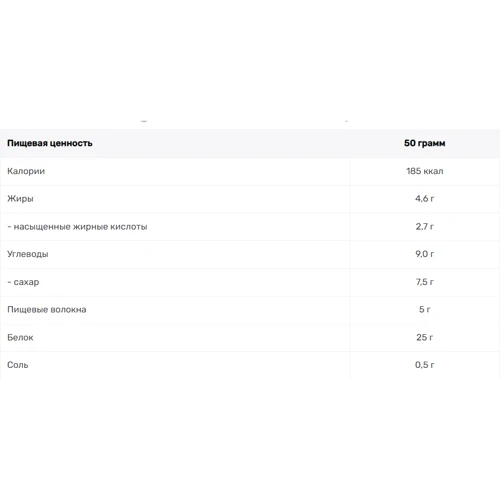
Task: Click the 'Белок' row label
Action: click(20, 337)
